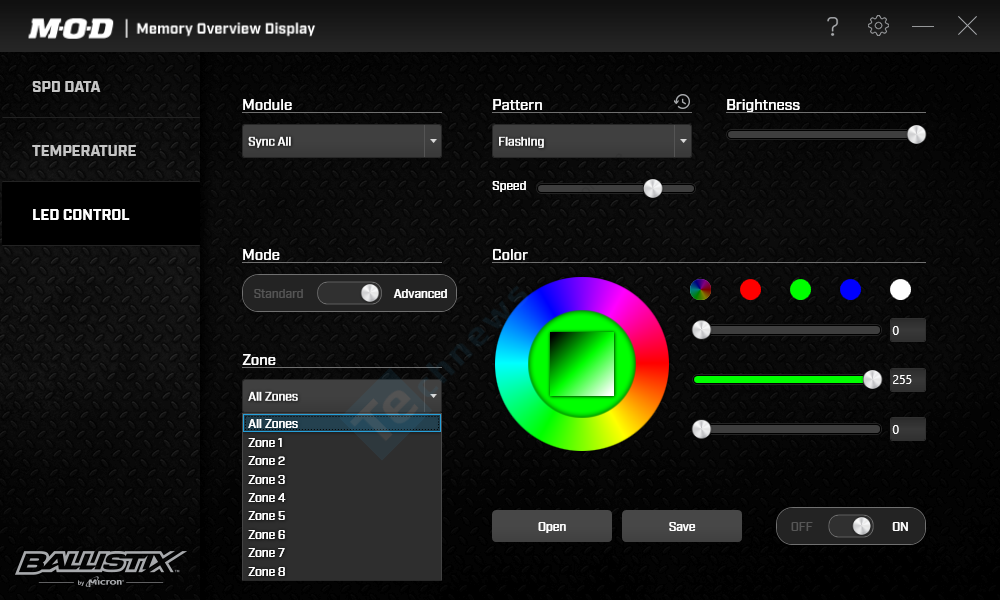This screenshot has width=1000, height=600.
Task: Click the Brightness slider handle
Action: (916, 135)
